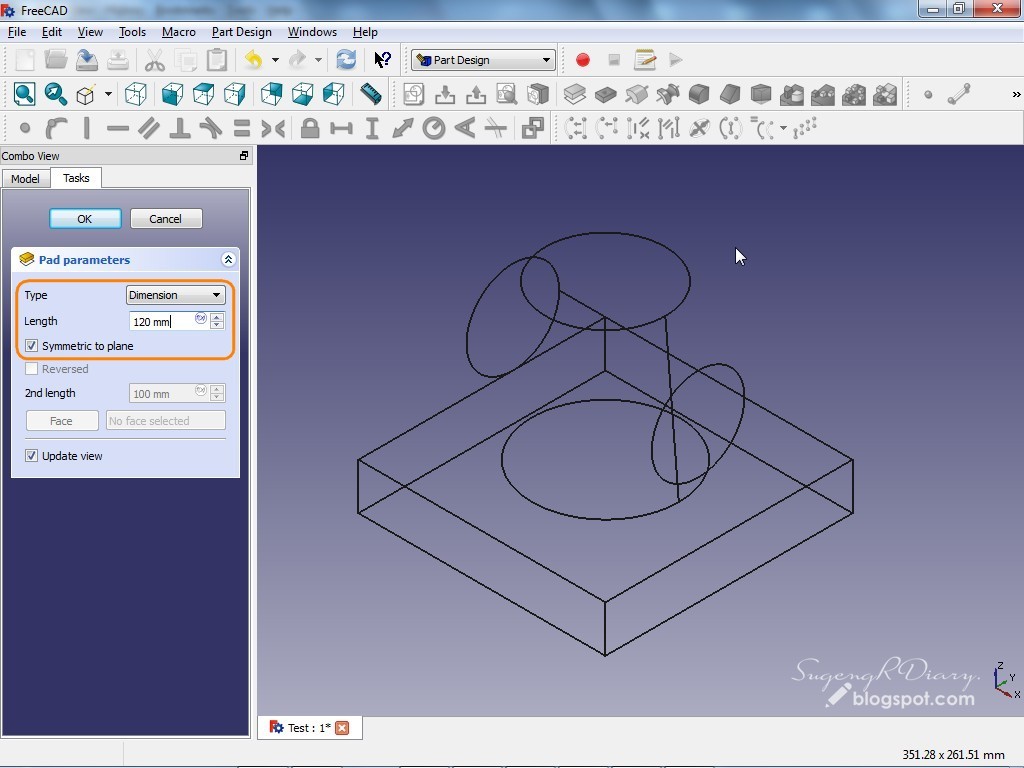
Task: Start recording a macro
Action: (x=582, y=59)
